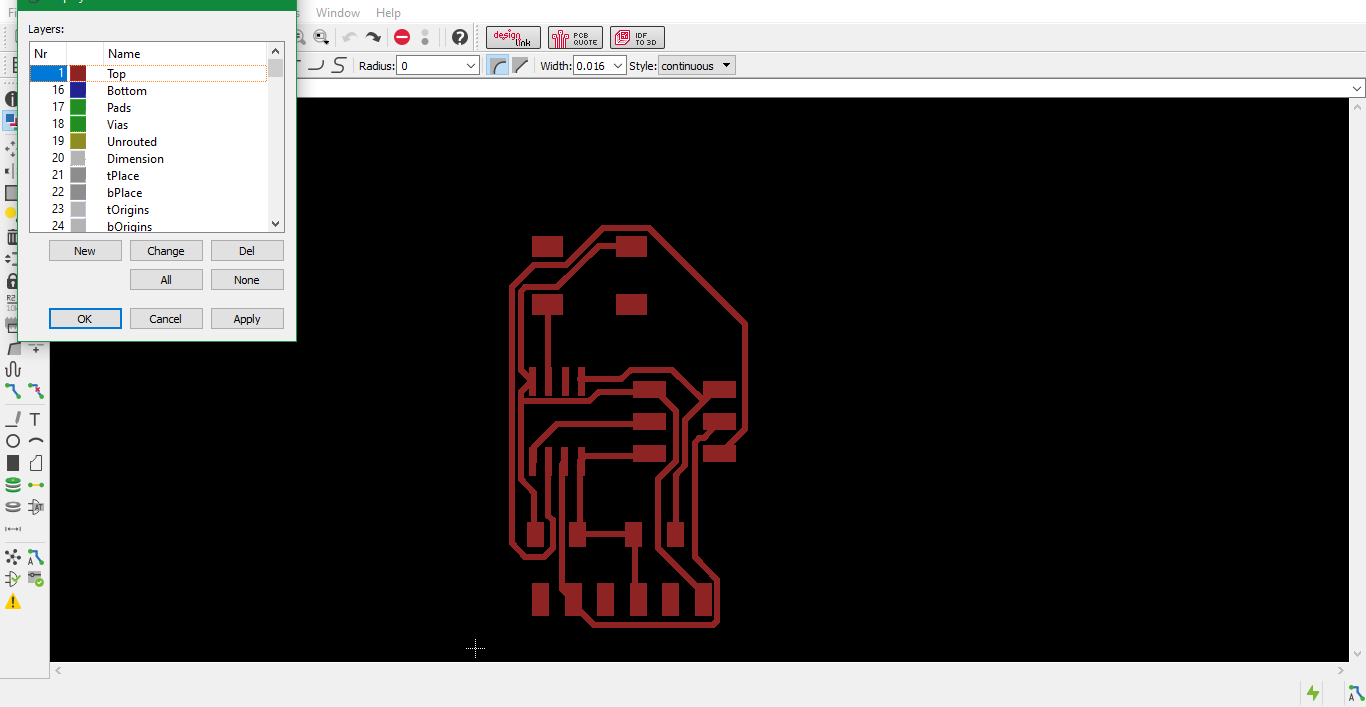Click layer list scrollbar down arrow
Image resolution: width=1366 pixels, height=707 pixels.
click(x=276, y=224)
